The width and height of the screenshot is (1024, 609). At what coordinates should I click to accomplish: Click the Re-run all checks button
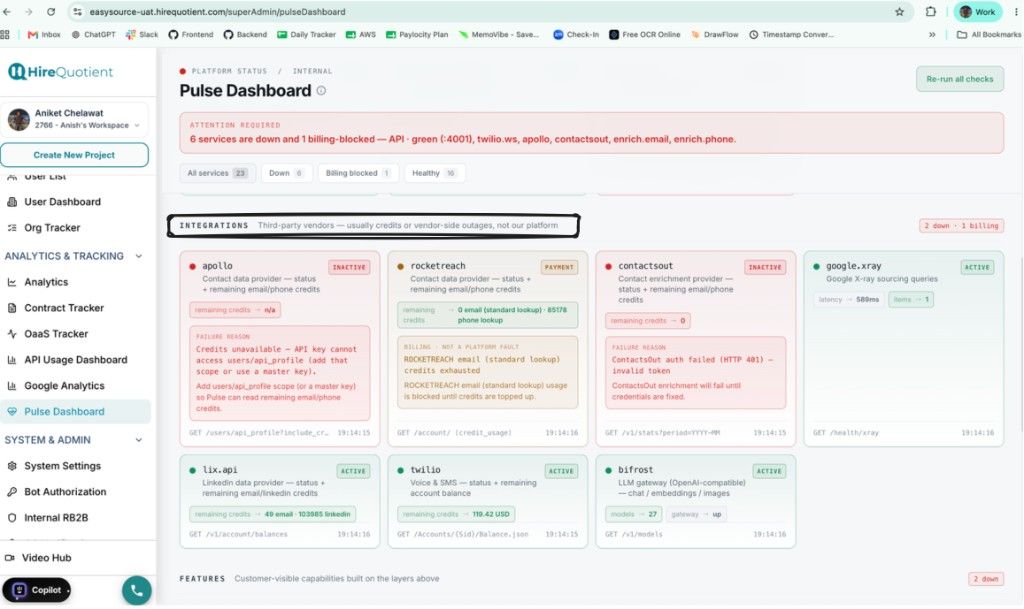pos(959,79)
